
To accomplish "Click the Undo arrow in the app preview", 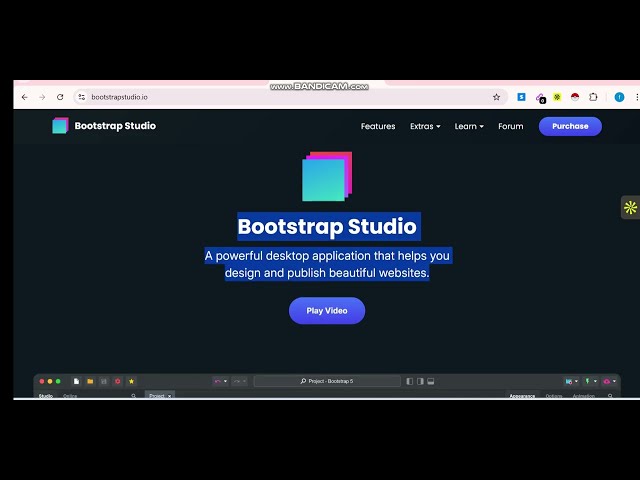I will [218, 381].
